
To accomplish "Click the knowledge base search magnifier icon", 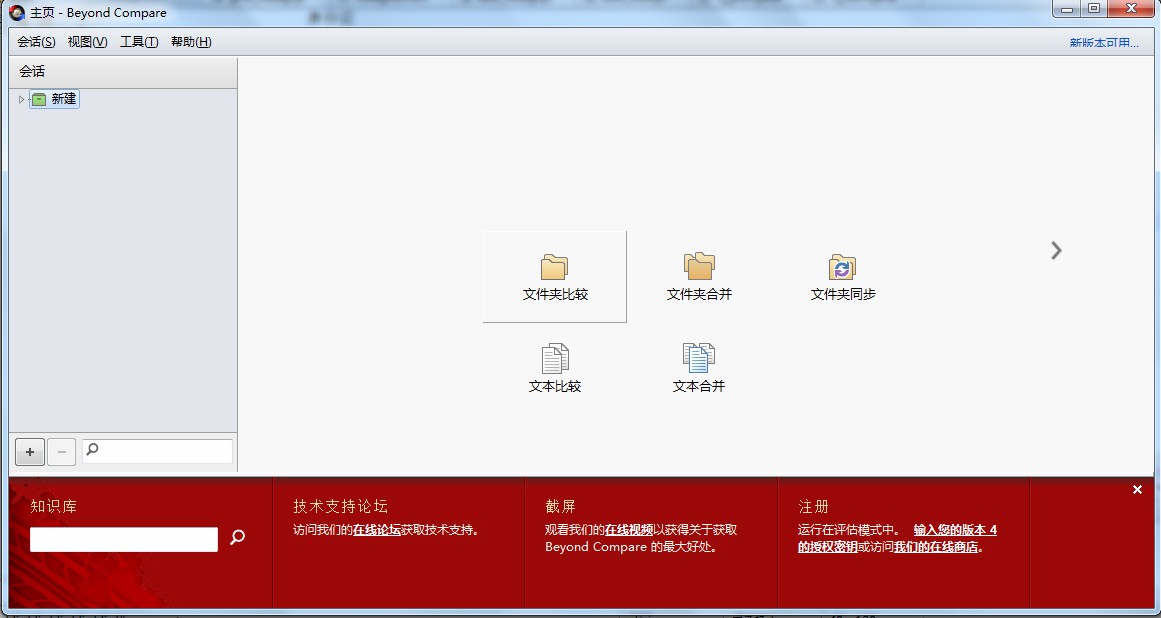I will pyautogui.click(x=237, y=538).
